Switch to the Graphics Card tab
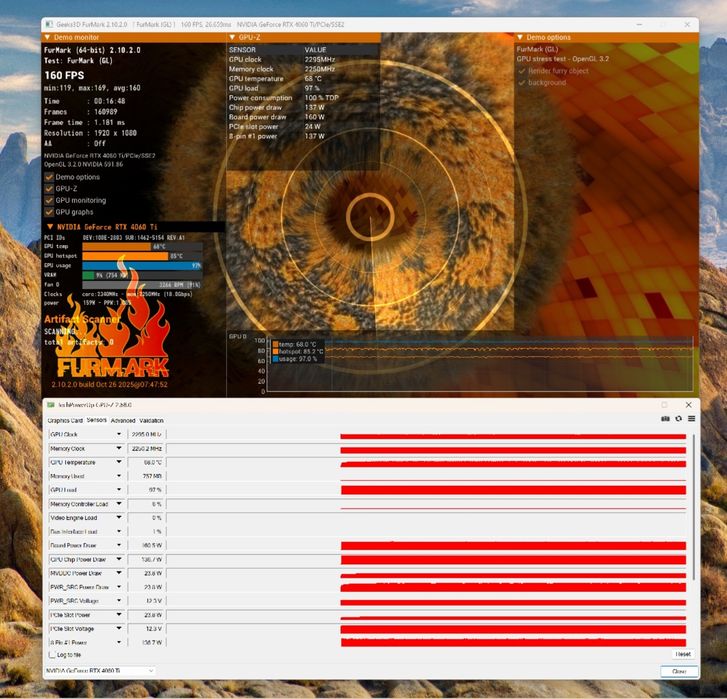 coord(65,420)
